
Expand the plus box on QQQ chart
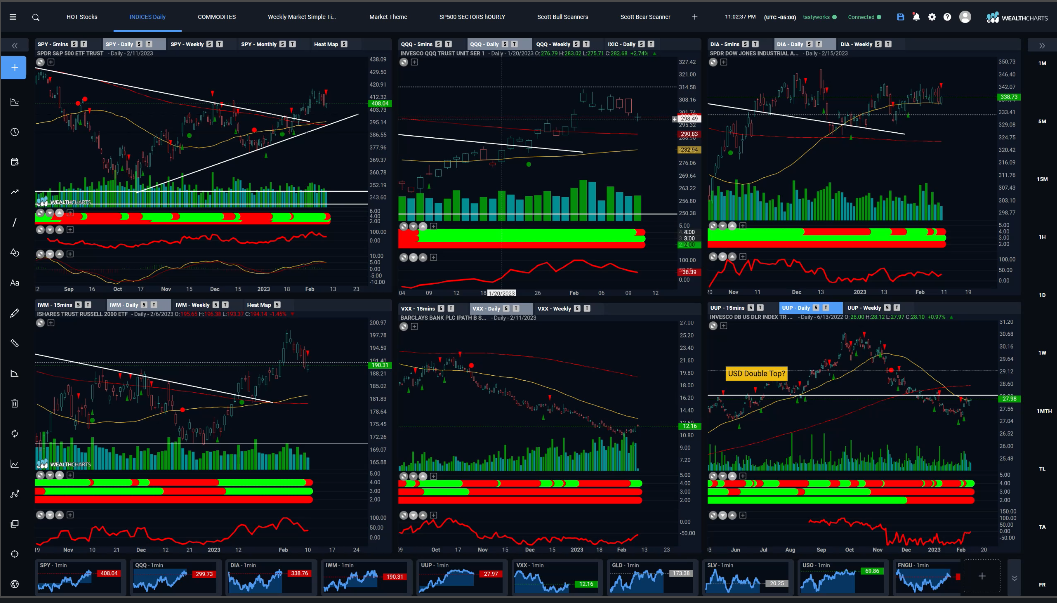pyautogui.click(x=414, y=62)
